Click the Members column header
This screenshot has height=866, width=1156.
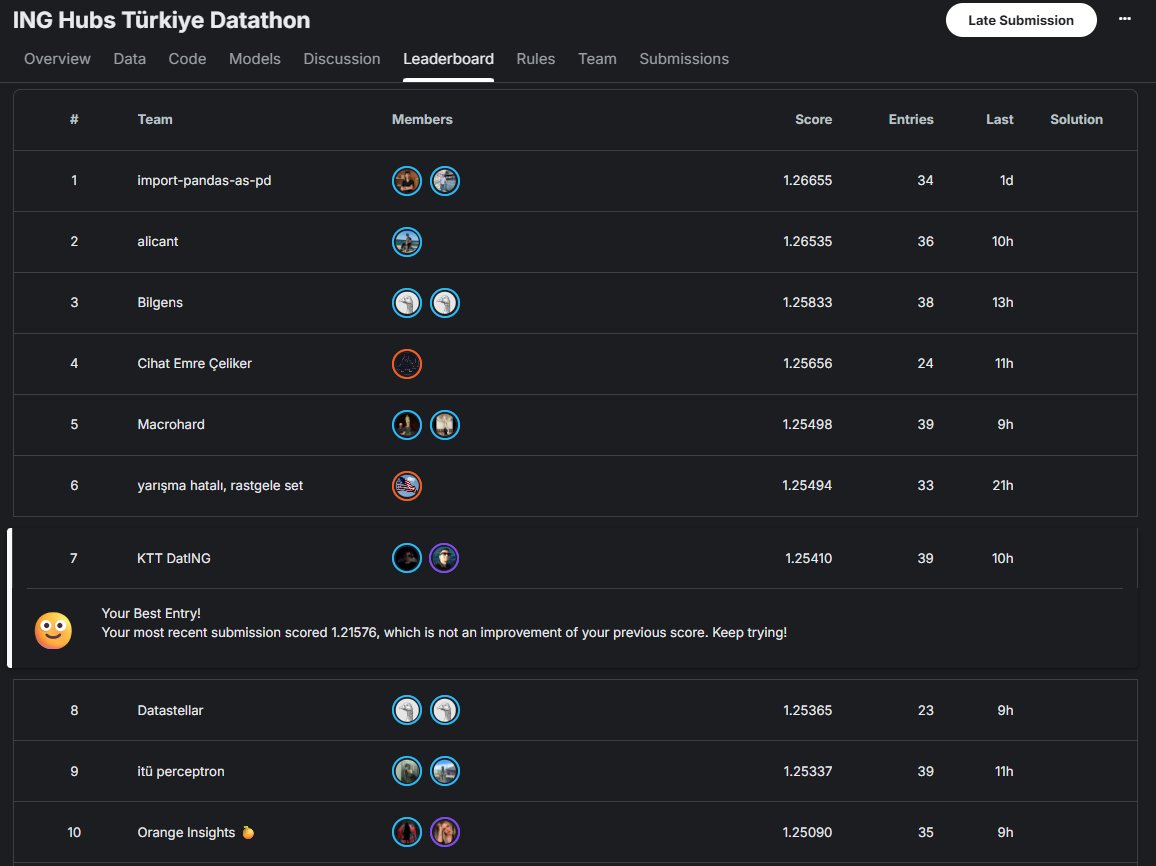coord(422,119)
